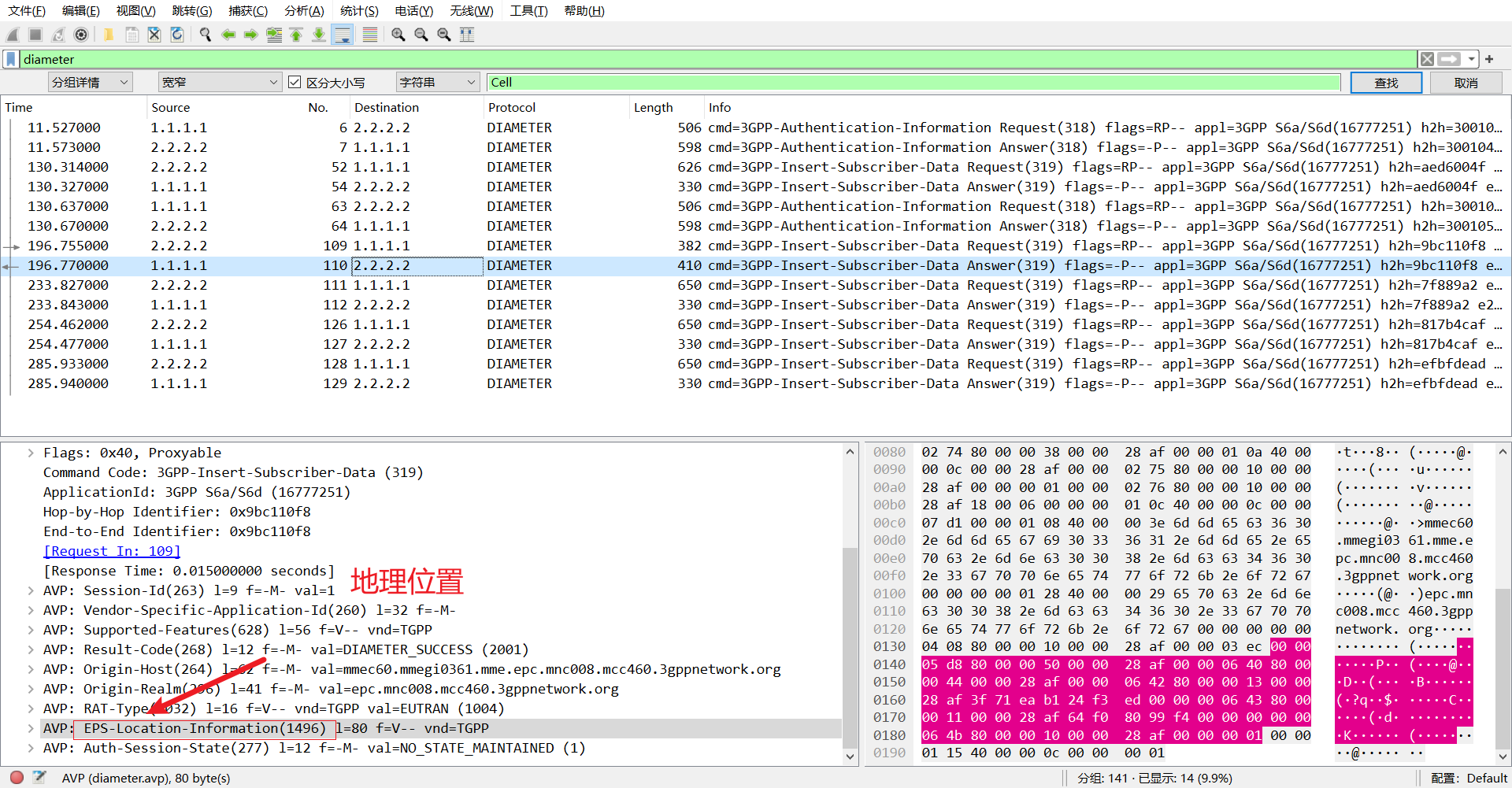Screen dimensions: 1512x788
Task: Click the find packet magnifier icon
Action: (x=206, y=35)
